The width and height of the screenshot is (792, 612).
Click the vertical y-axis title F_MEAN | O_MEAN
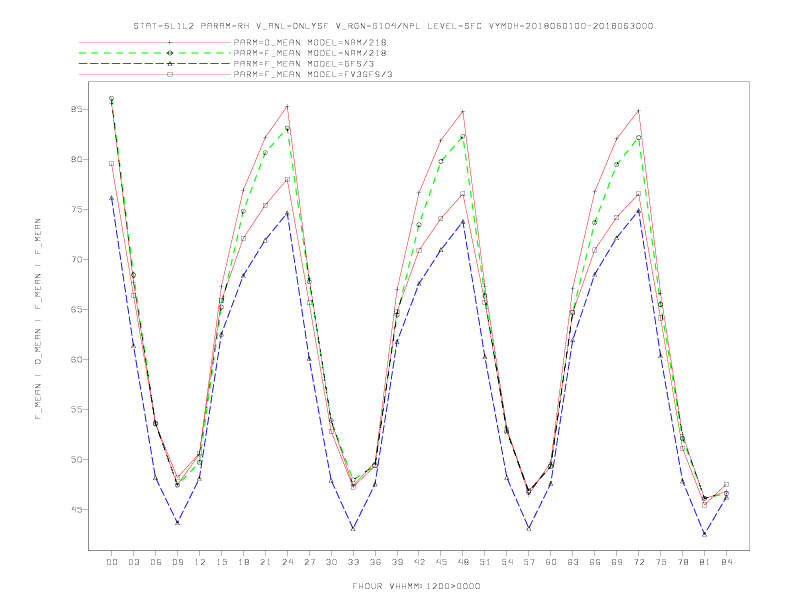pyautogui.click(x=38, y=319)
